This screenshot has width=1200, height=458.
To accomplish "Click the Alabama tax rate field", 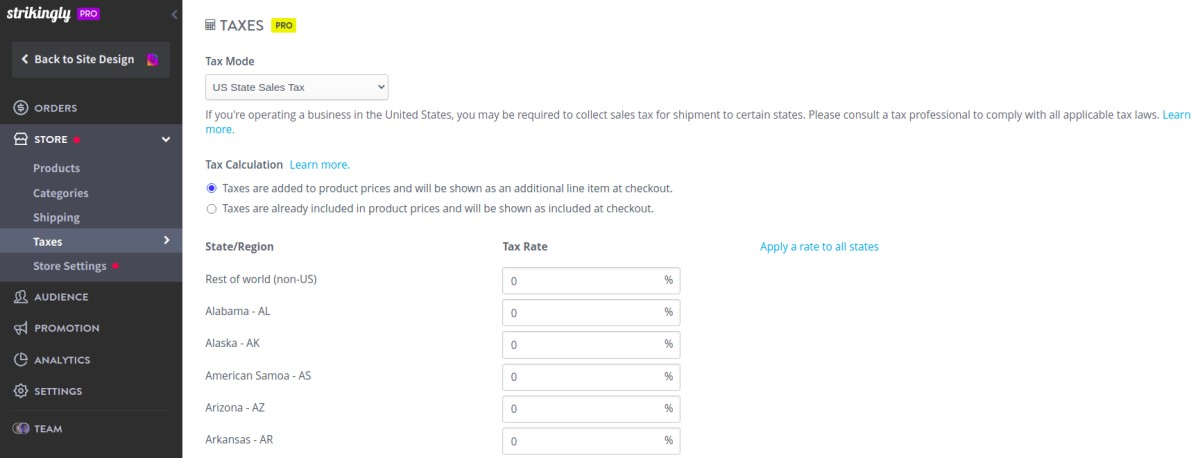I will (582, 312).
